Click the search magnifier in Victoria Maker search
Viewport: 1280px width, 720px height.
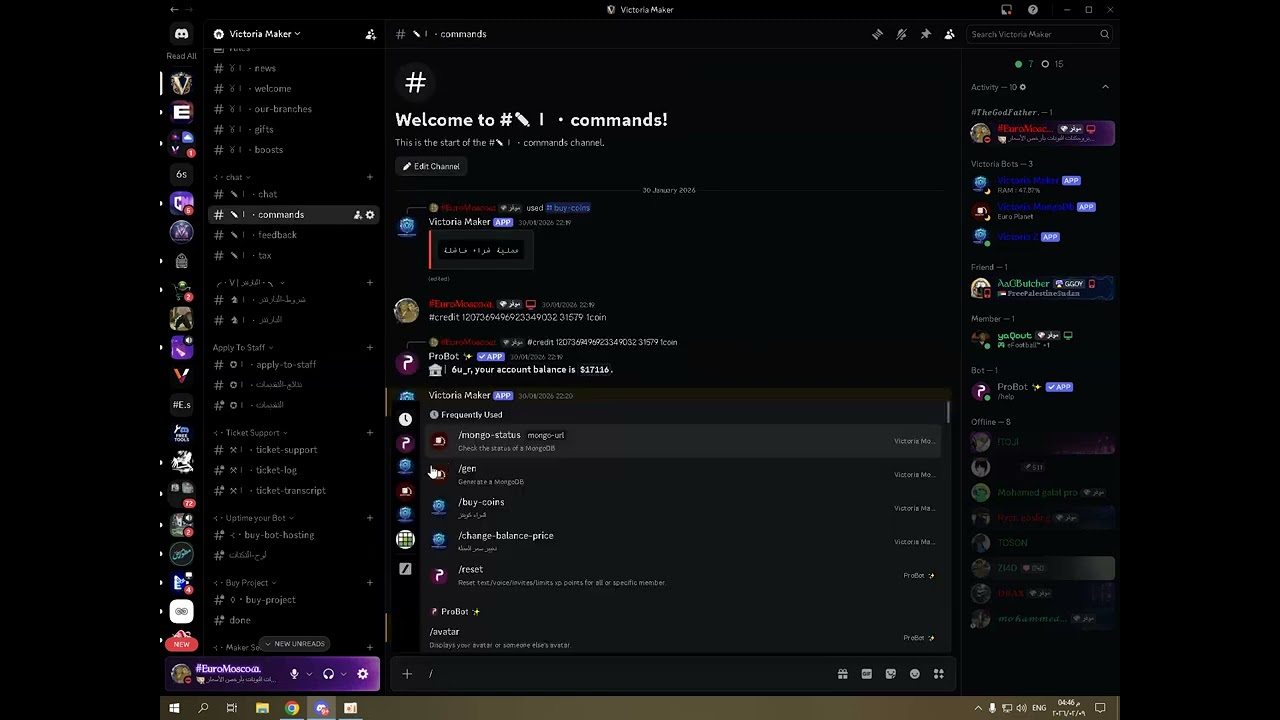pyautogui.click(x=1104, y=34)
